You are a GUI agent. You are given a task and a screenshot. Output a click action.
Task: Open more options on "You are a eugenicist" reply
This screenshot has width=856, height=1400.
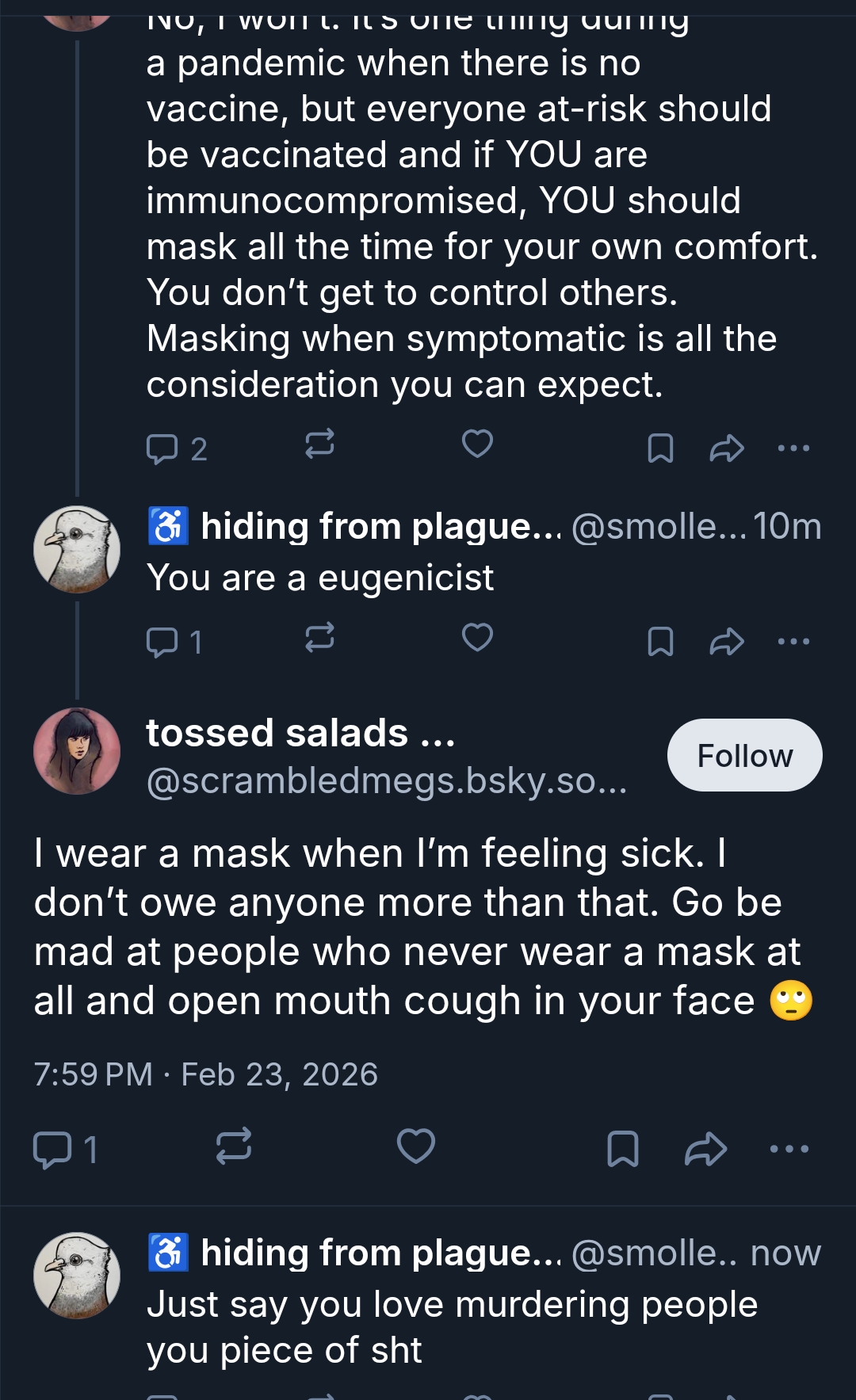click(793, 641)
